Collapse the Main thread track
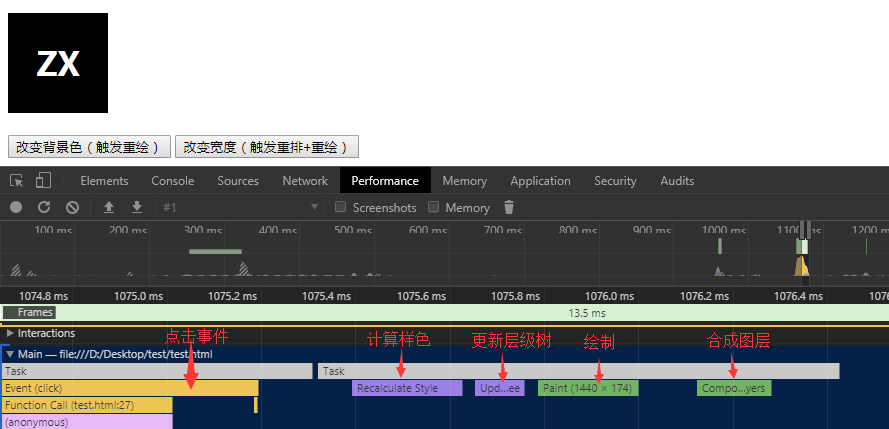This screenshot has width=889, height=429. click(9, 355)
